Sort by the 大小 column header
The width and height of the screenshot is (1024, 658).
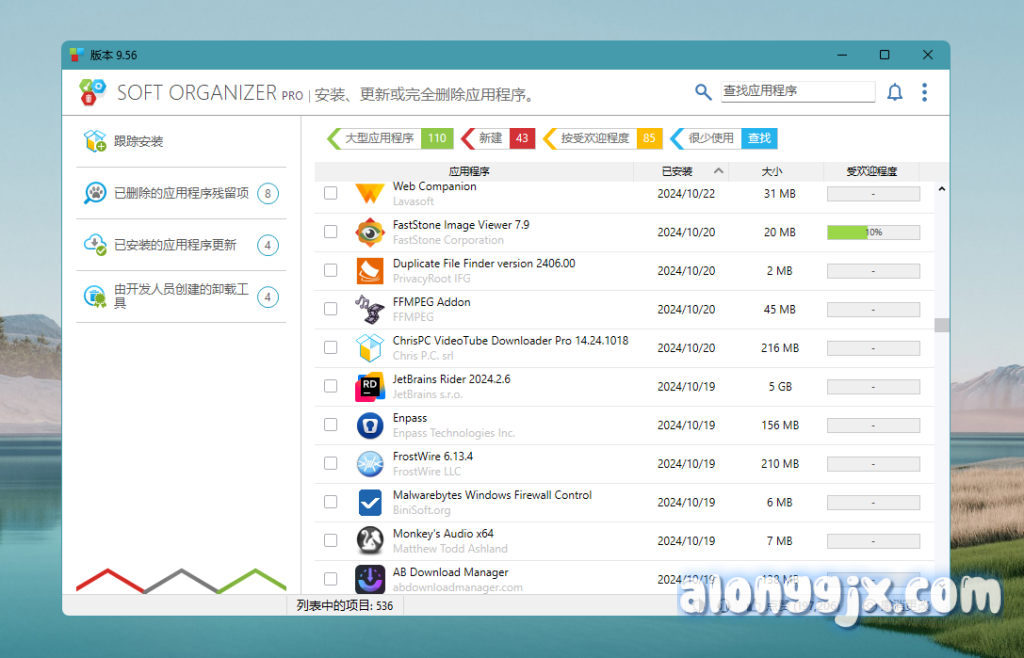pos(772,171)
